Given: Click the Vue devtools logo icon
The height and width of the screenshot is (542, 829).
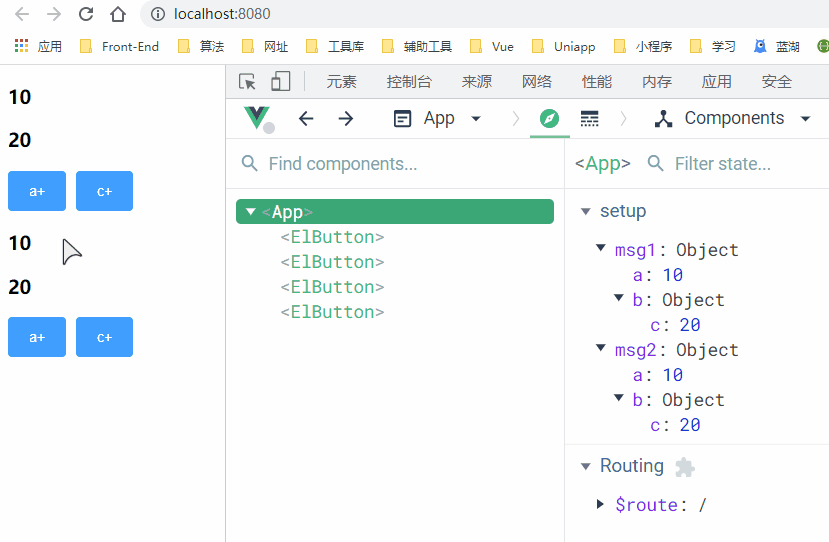Looking at the screenshot, I should point(257,118).
